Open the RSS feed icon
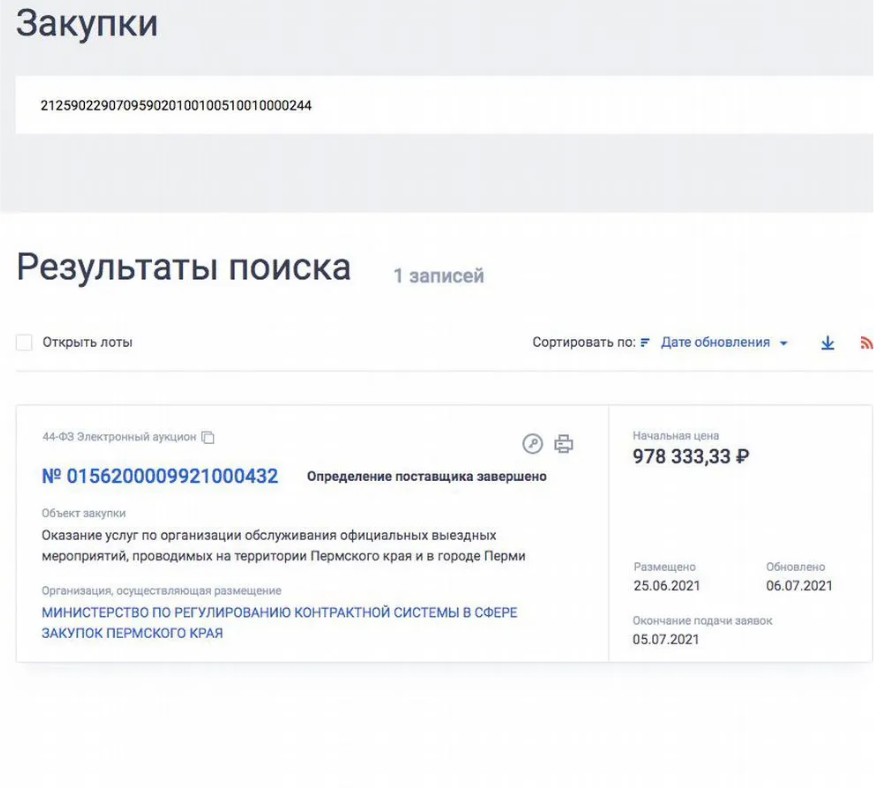The height and width of the screenshot is (788, 890). [x=866, y=343]
